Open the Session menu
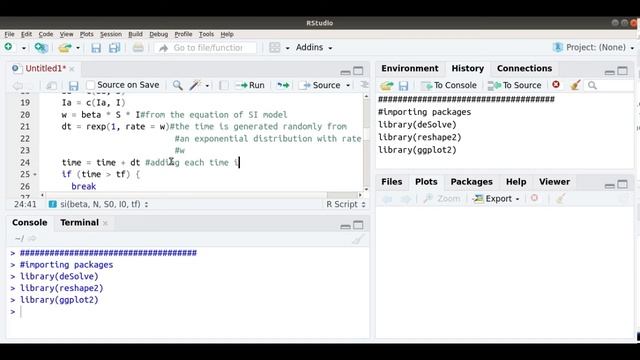Viewport: 640px width, 360px height. (111, 34)
